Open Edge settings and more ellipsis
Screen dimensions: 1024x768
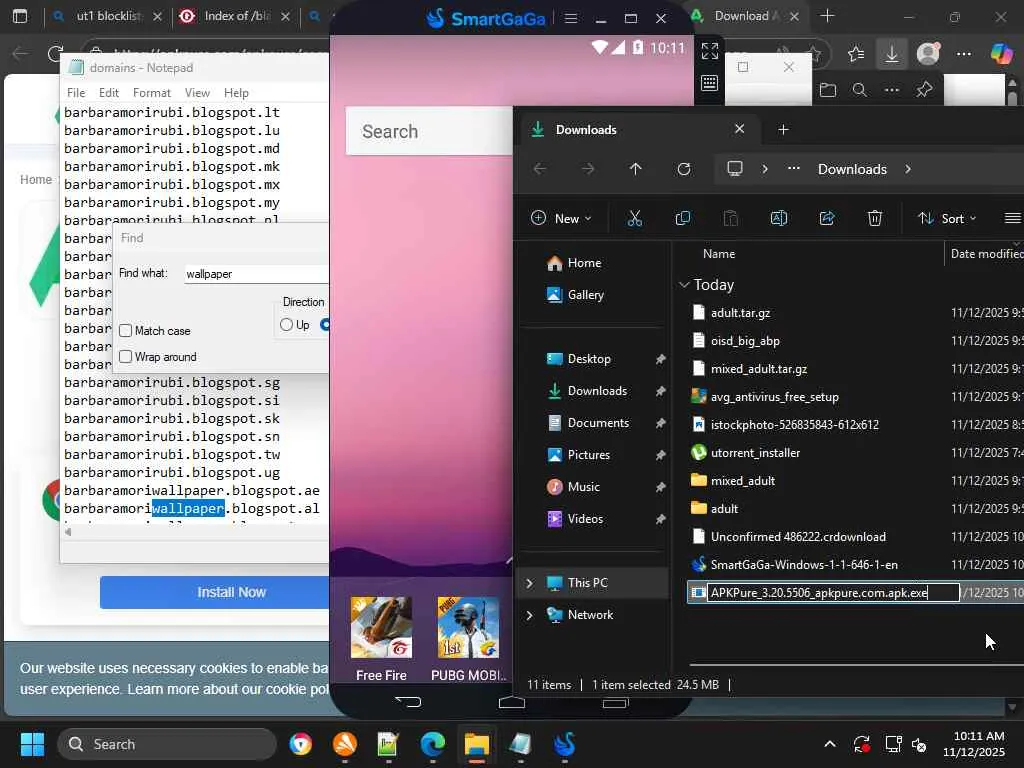pos(964,54)
